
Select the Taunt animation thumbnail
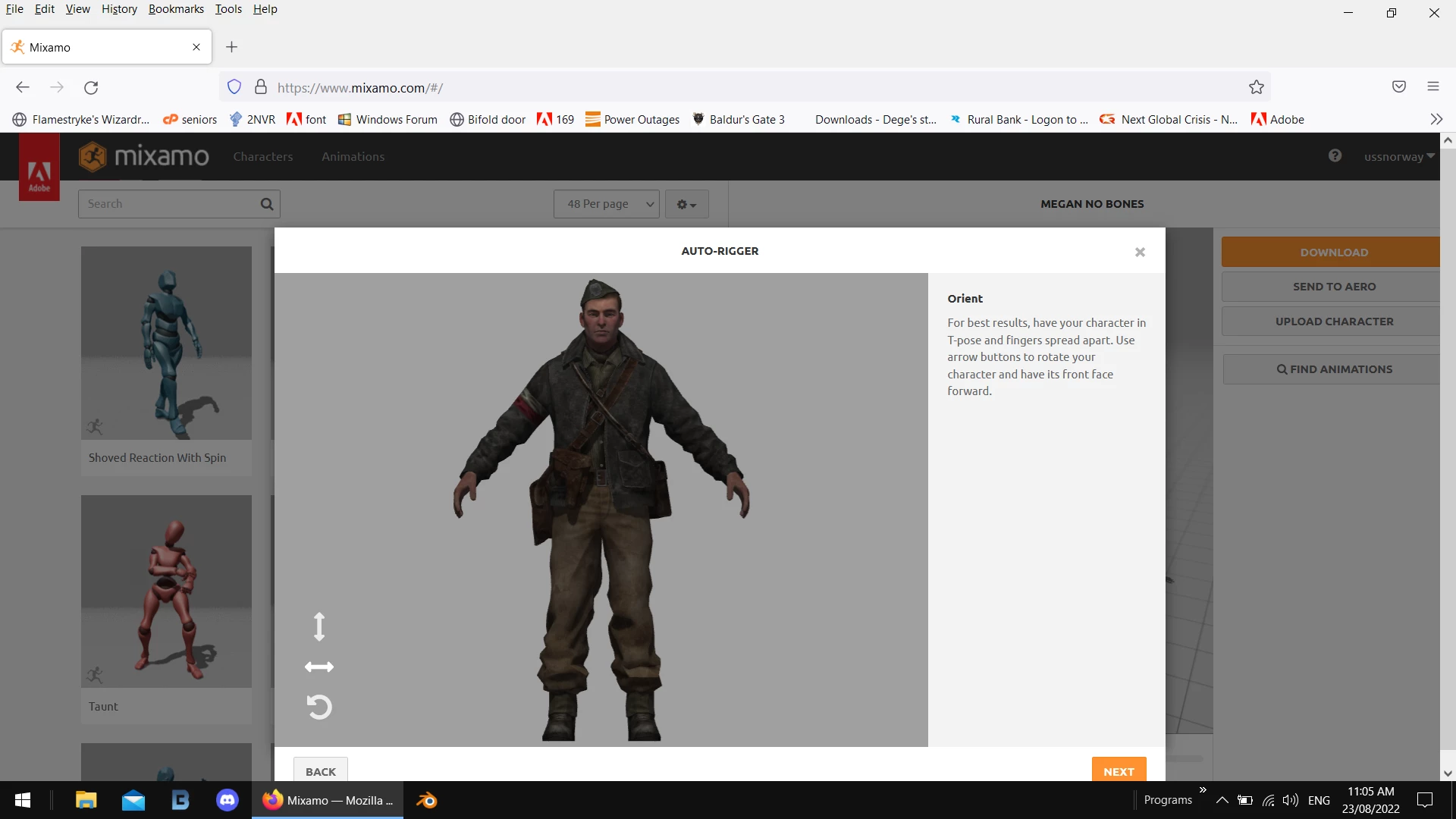pos(166,591)
